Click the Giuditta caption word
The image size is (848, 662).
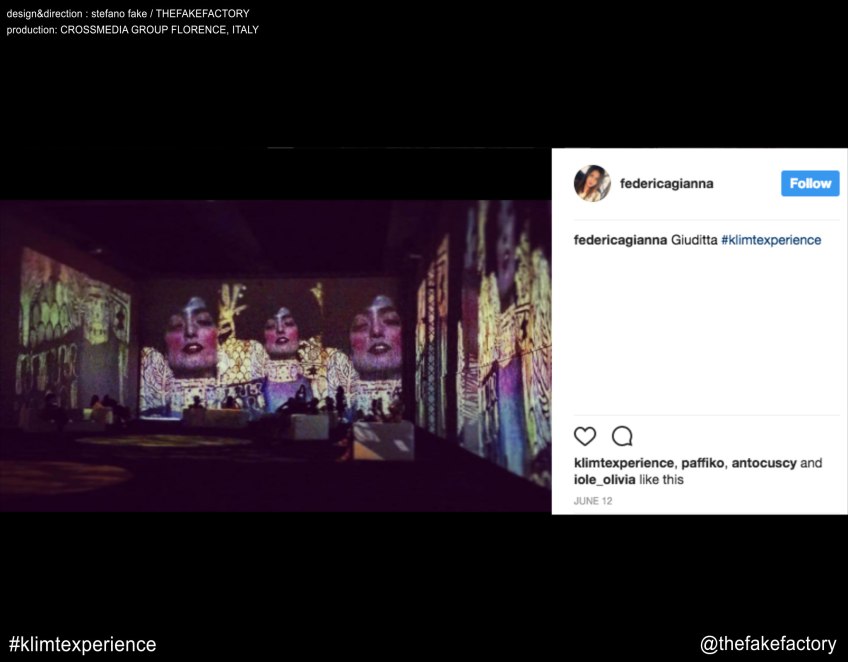[x=694, y=240]
